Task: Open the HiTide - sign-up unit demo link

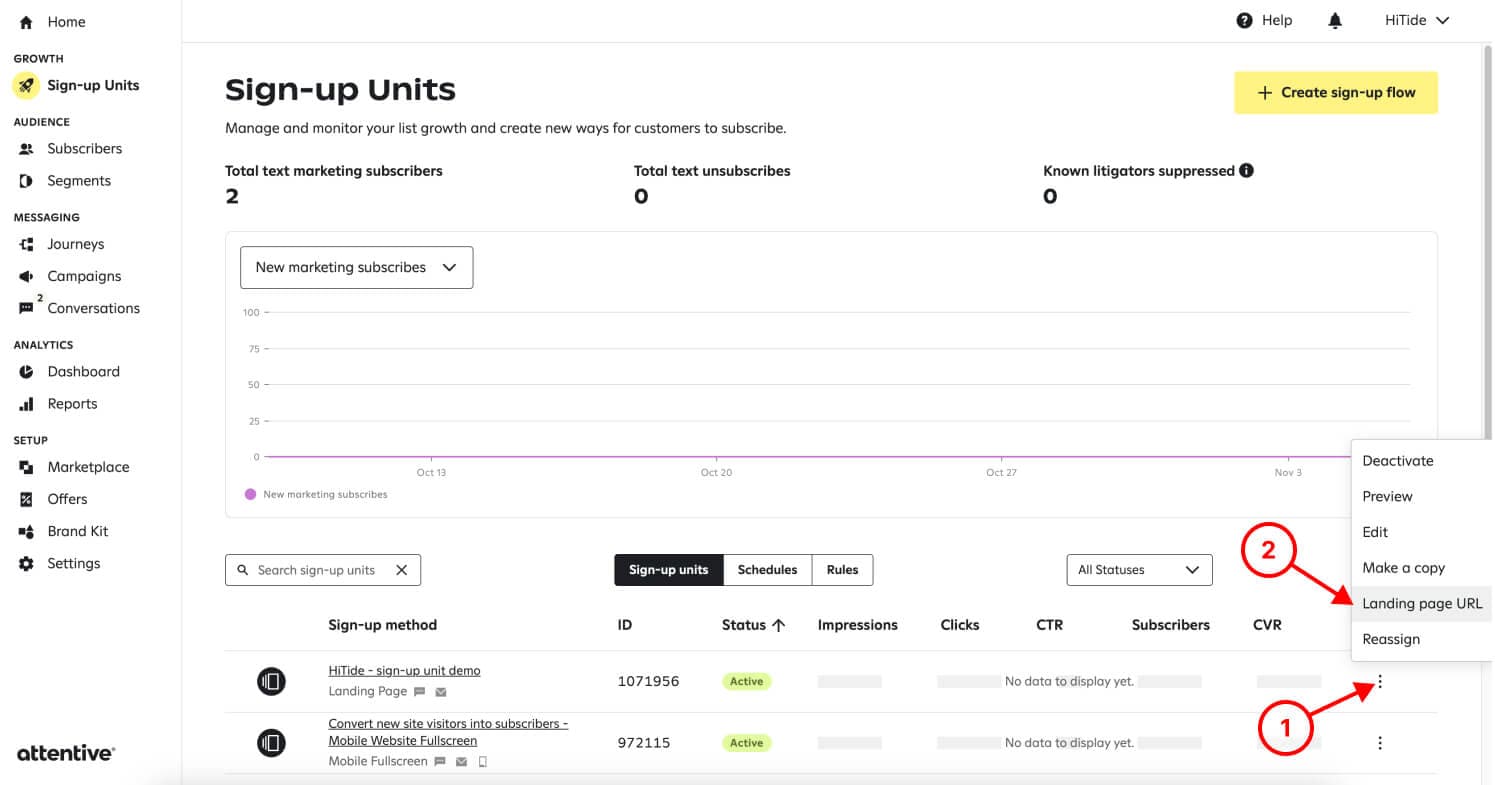Action: [x=404, y=670]
